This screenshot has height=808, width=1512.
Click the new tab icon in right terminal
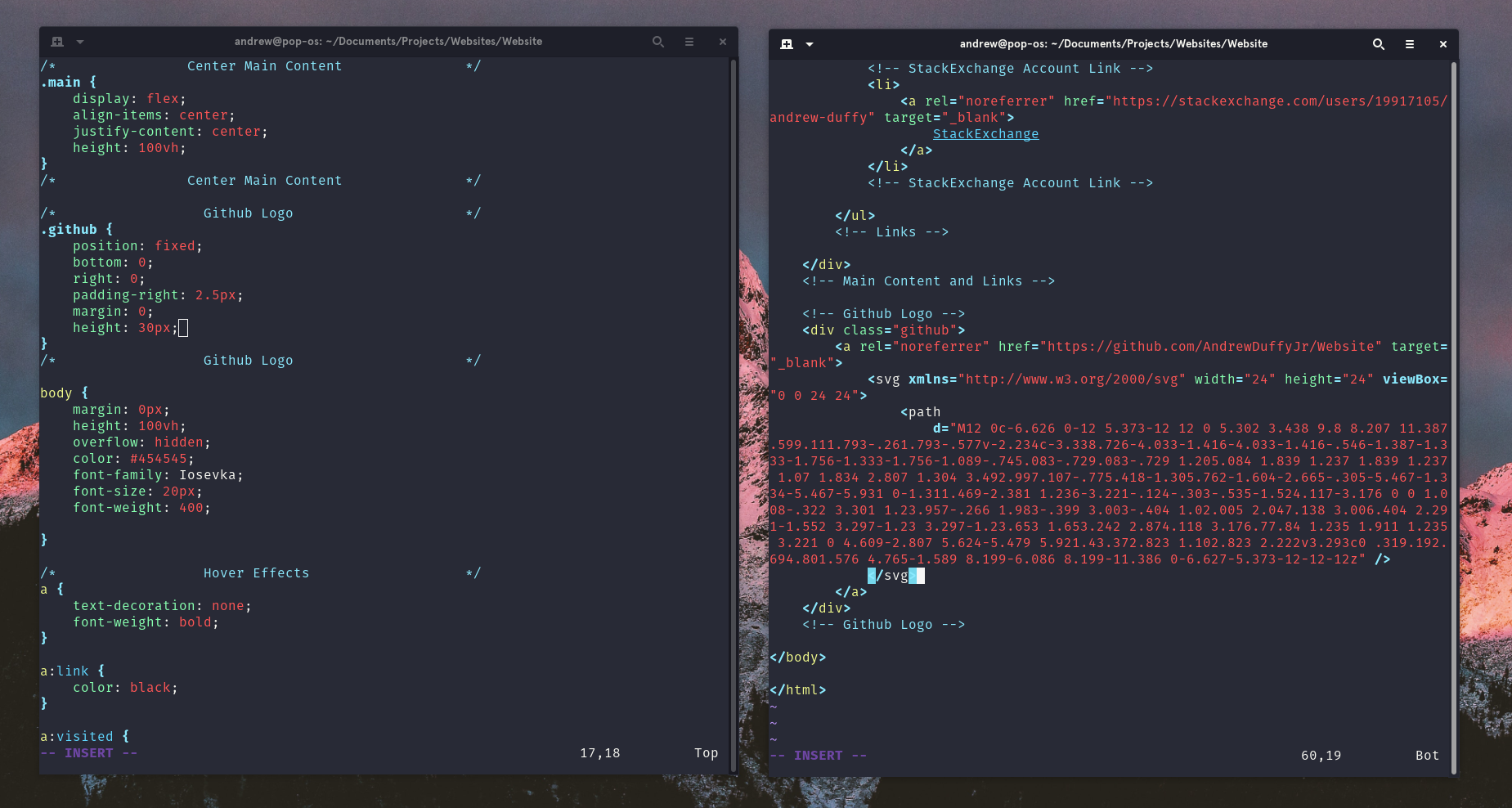point(787,44)
